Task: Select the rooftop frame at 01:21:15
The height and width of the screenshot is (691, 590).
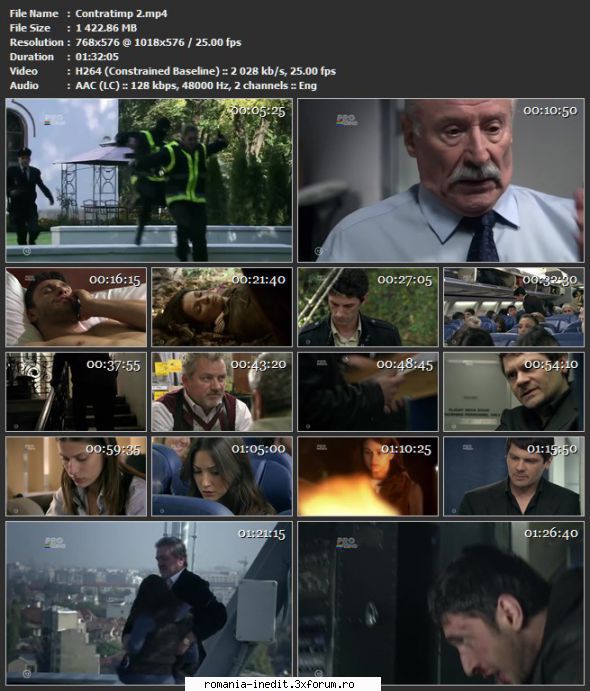Action: (149, 603)
